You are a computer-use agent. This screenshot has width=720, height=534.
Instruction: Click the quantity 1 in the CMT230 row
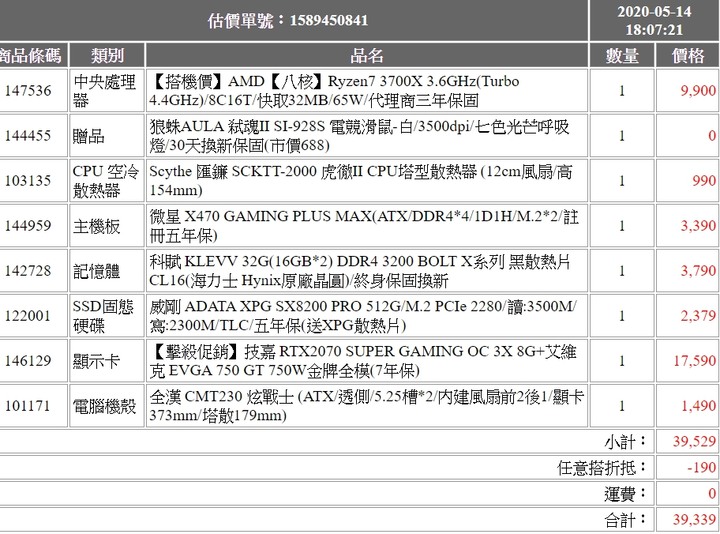tap(622, 405)
